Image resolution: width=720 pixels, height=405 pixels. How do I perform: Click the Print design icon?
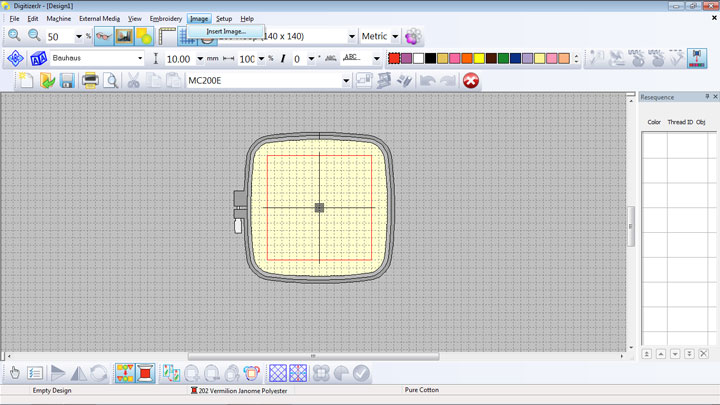(x=90, y=81)
